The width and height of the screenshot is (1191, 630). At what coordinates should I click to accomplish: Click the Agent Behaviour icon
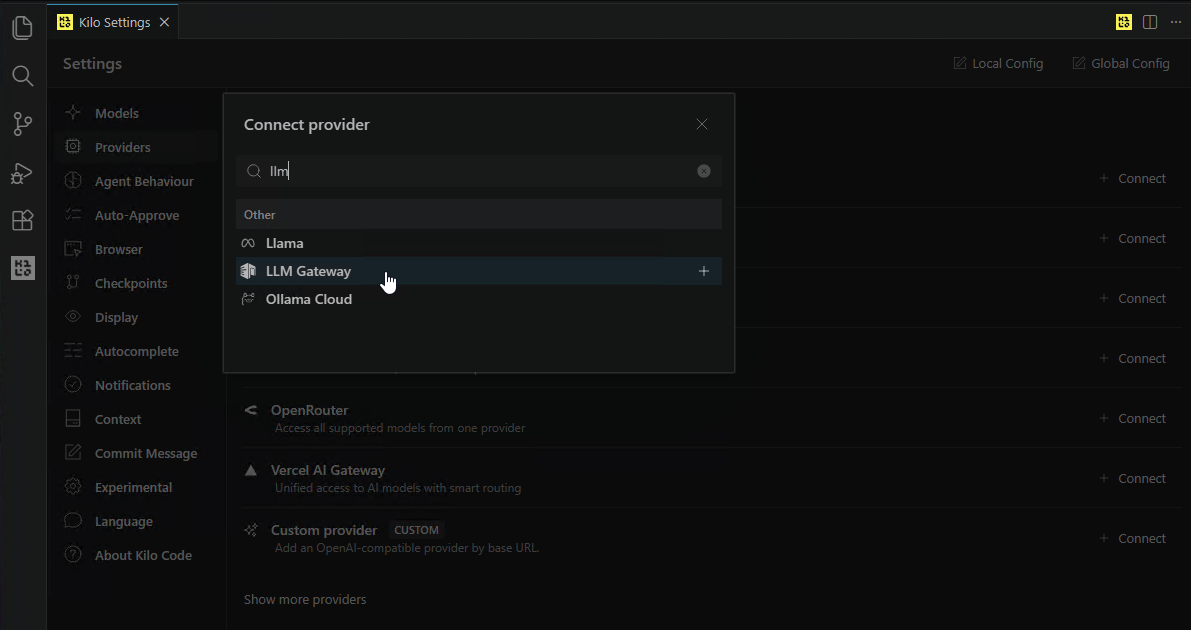pos(73,181)
